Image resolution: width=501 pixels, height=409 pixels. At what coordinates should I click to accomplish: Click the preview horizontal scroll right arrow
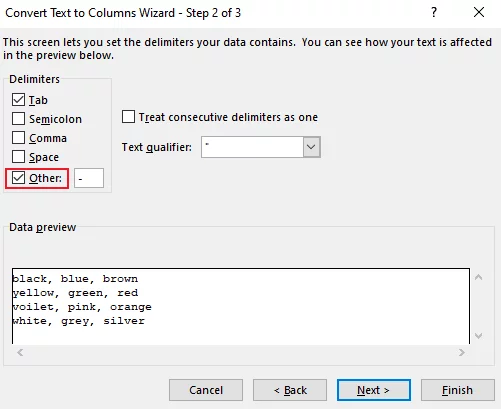[461, 352]
